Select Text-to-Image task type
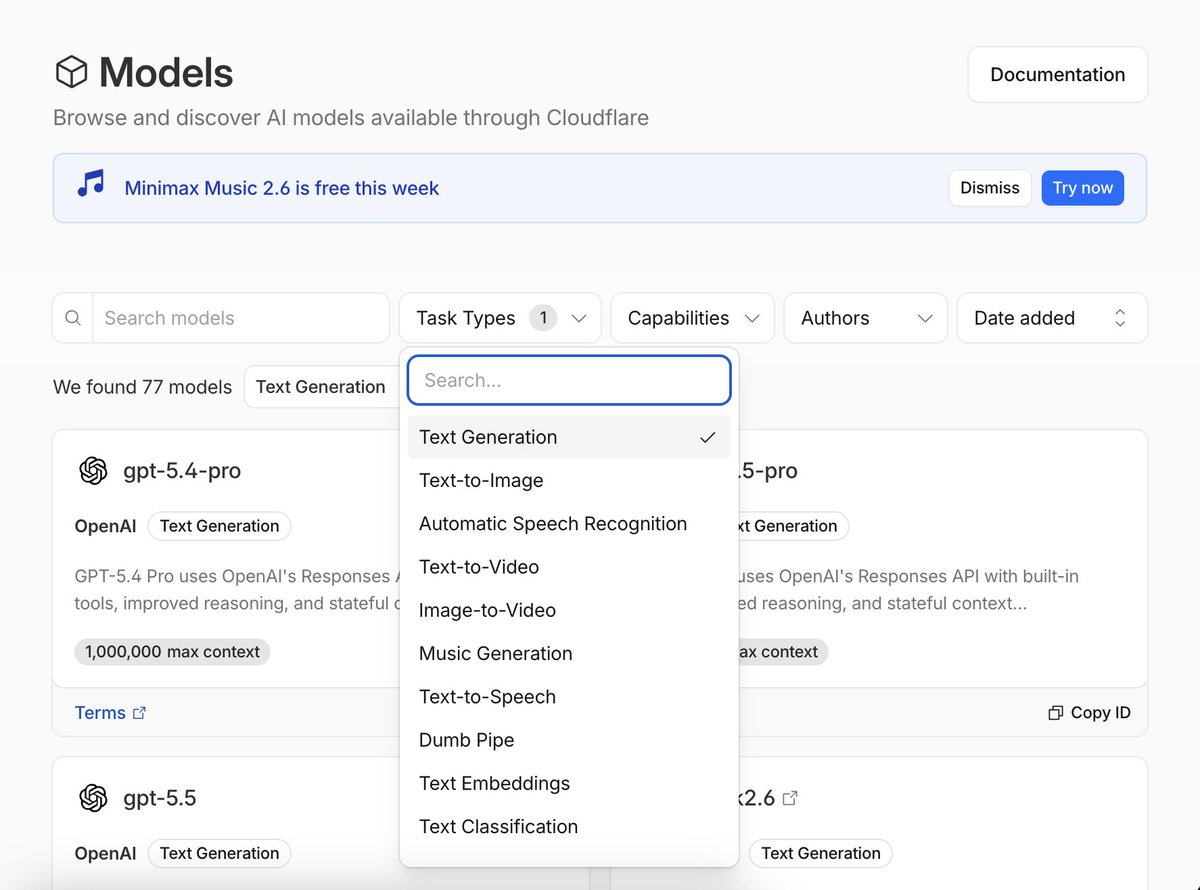This screenshot has width=1200, height=890. pos(569,480)
